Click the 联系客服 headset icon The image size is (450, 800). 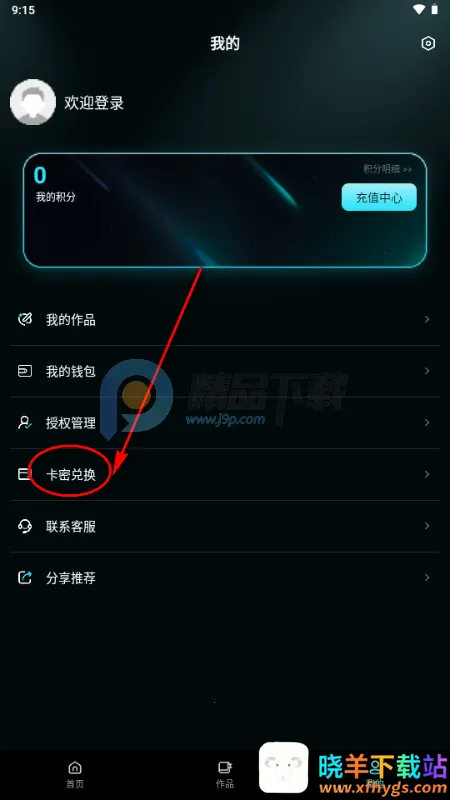25,526
